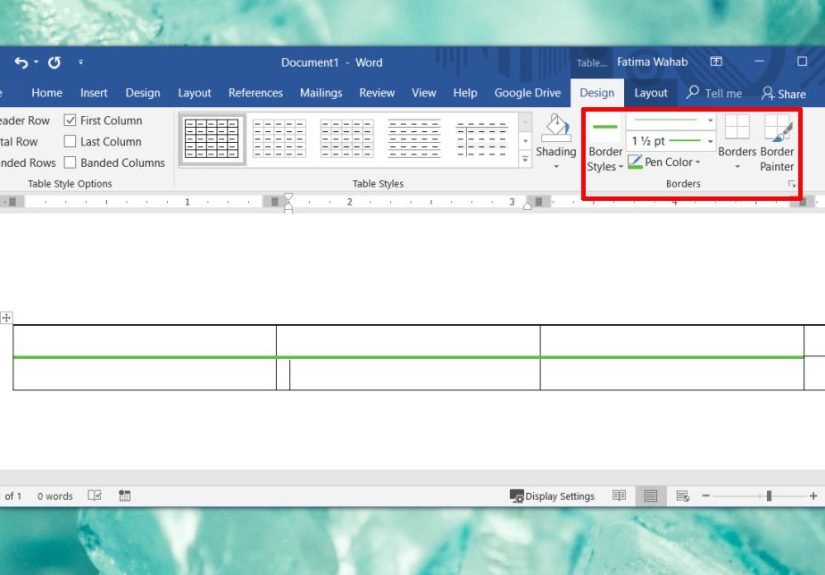Click the first indent marker on ruler
This screenshot has width=825, height=575.
[288, 198]
